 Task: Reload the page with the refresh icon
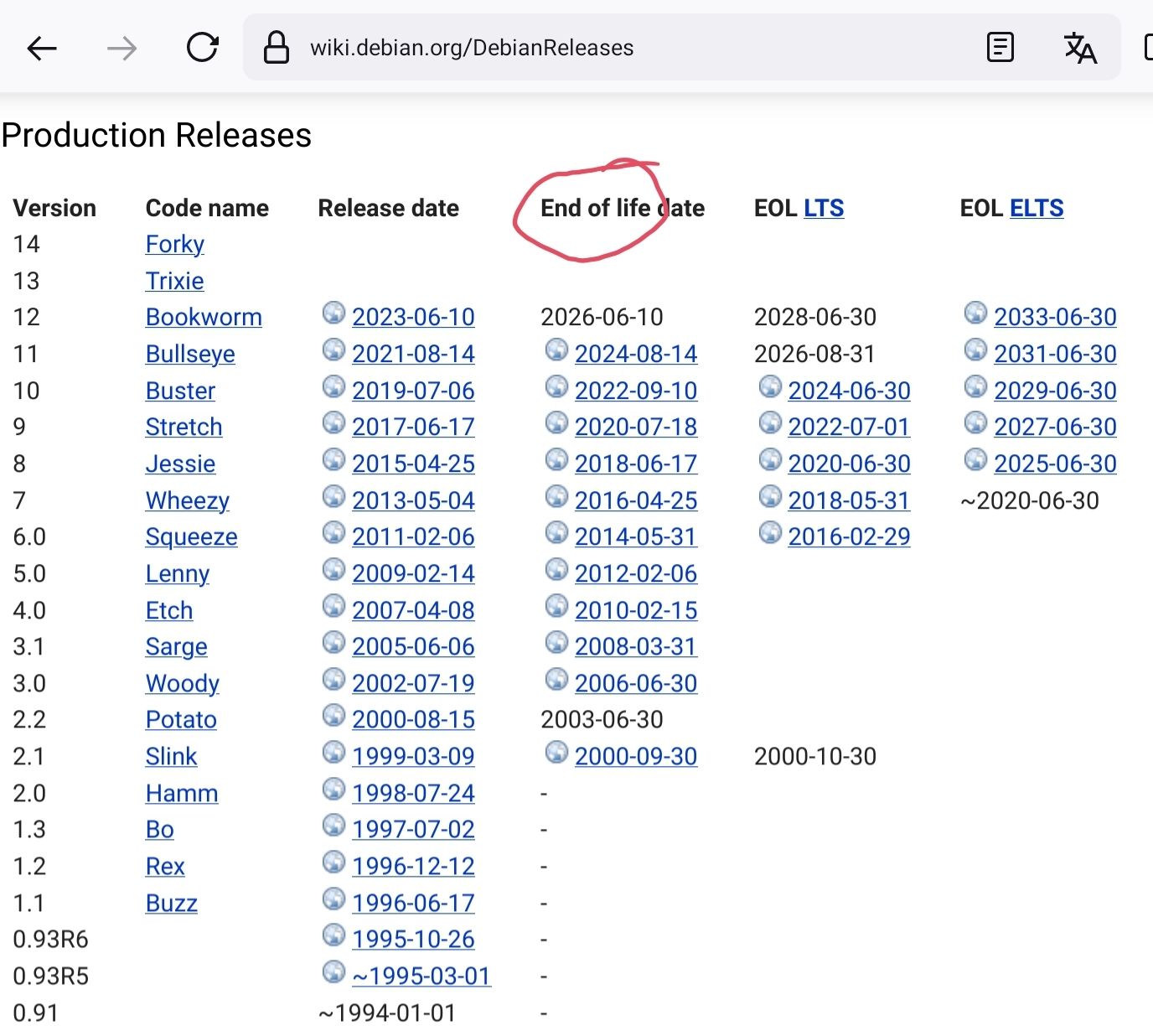pos(203,48)
